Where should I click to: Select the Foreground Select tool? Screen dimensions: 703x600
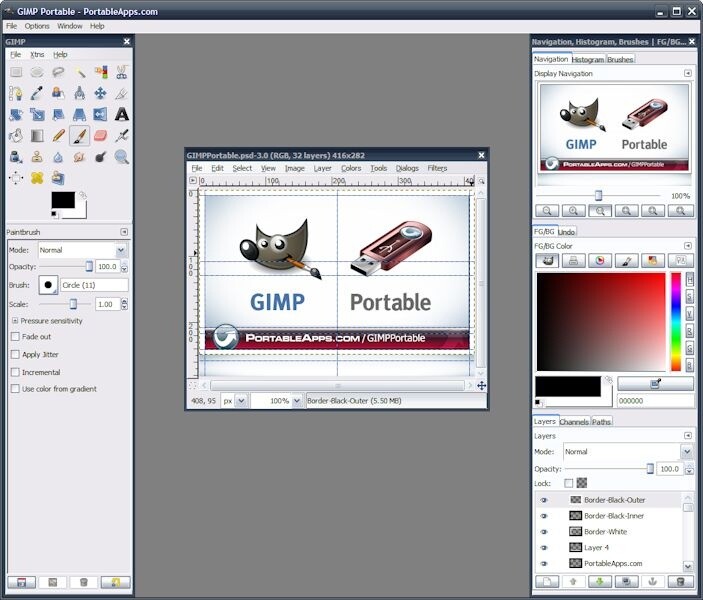tap(58, 93)
